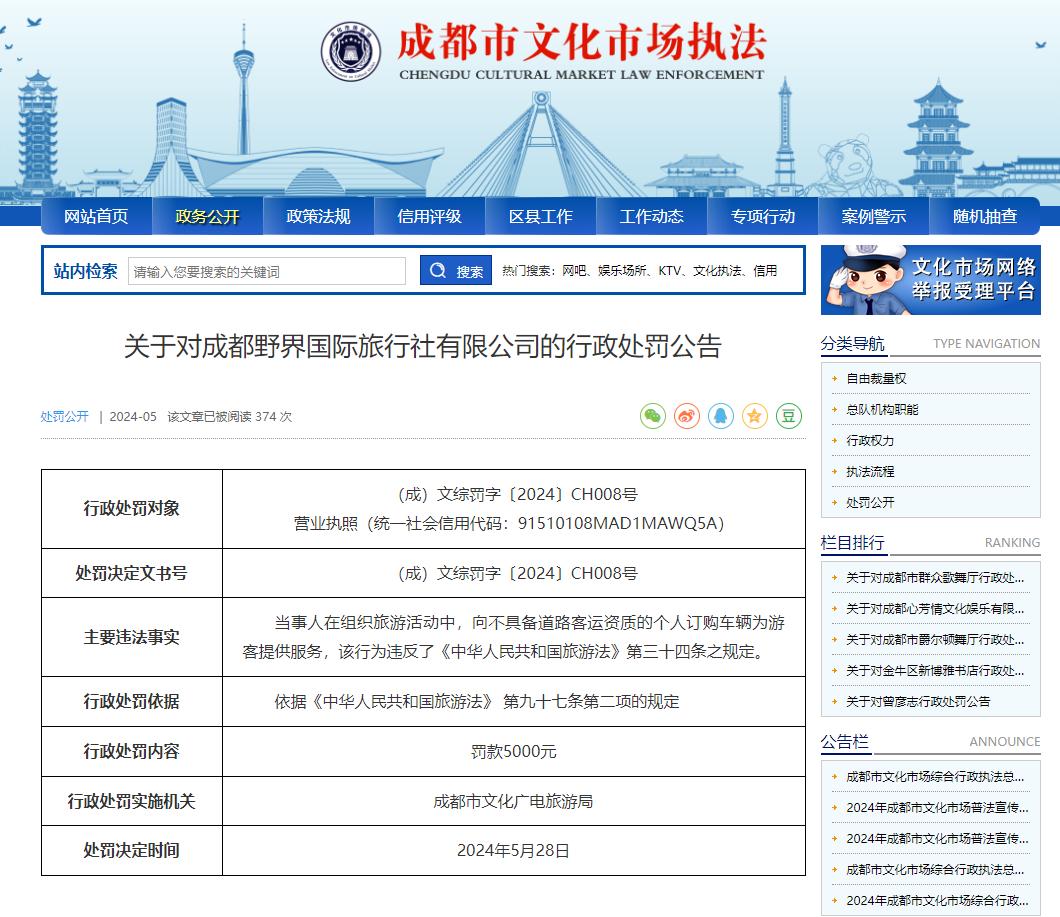Open 自由裁量权 in category navigation
1060x917 pixels.
tap(876, 379)
